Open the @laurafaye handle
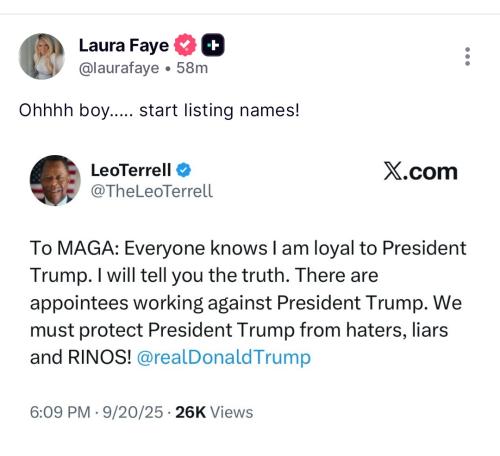Screen dimensions: 500x456 pos(119,68)
